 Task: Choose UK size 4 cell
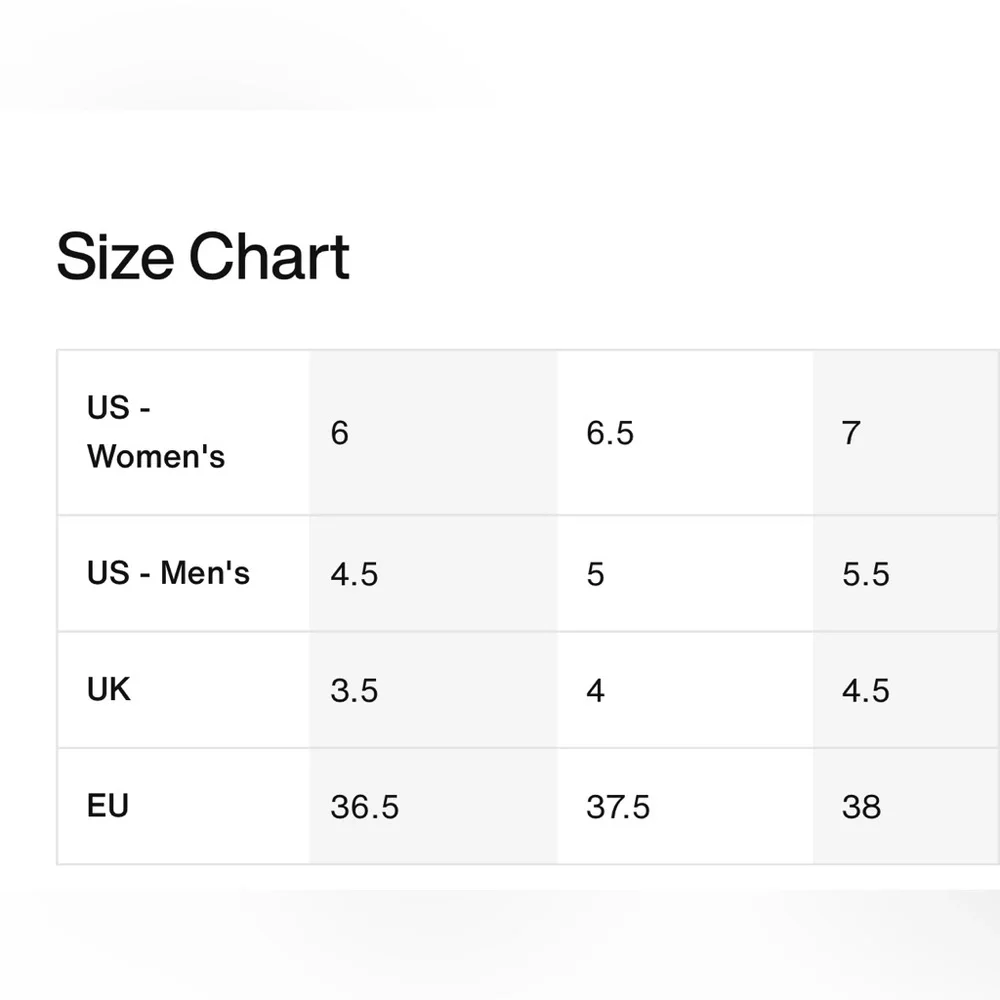[x=596, y=690]
